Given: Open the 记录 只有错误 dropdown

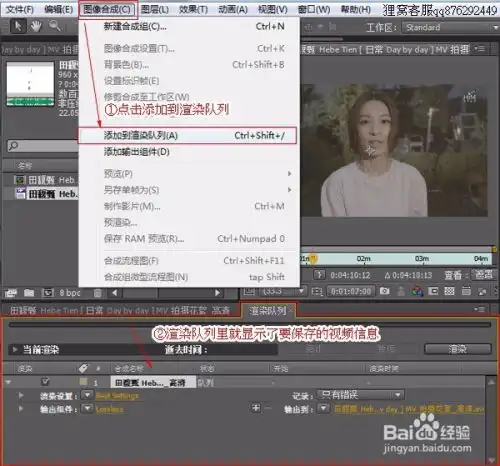Looking at the screenshot, I should click(360, 395).
